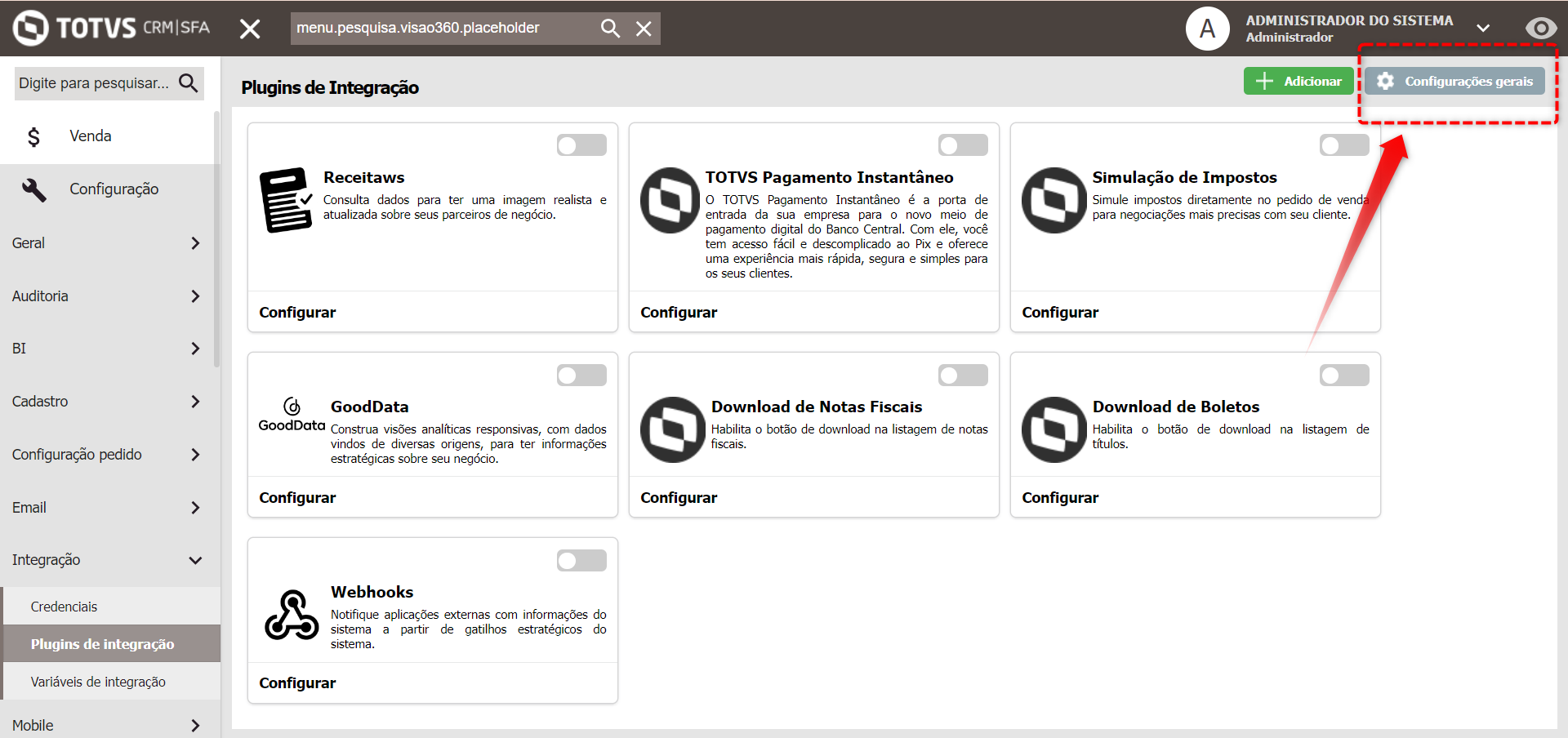Click the Download de Boletos logo icon

coord(1054,429)
